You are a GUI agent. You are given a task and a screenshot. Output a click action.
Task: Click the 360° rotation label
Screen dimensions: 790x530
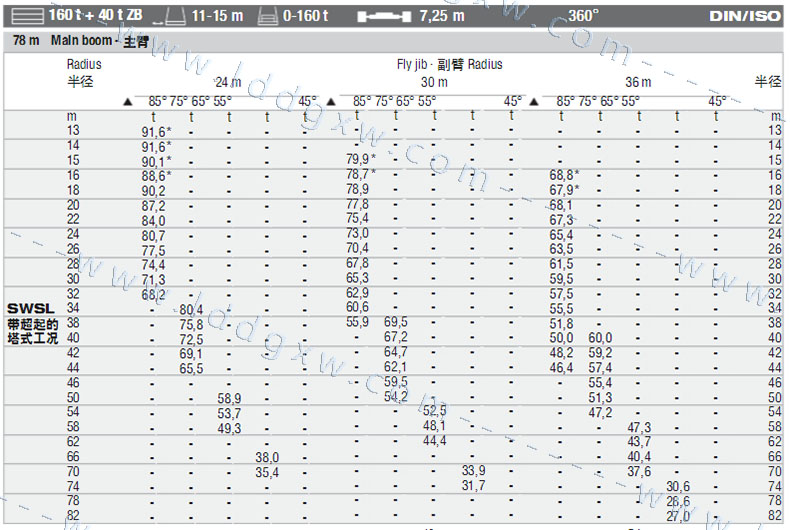point(583,16)
